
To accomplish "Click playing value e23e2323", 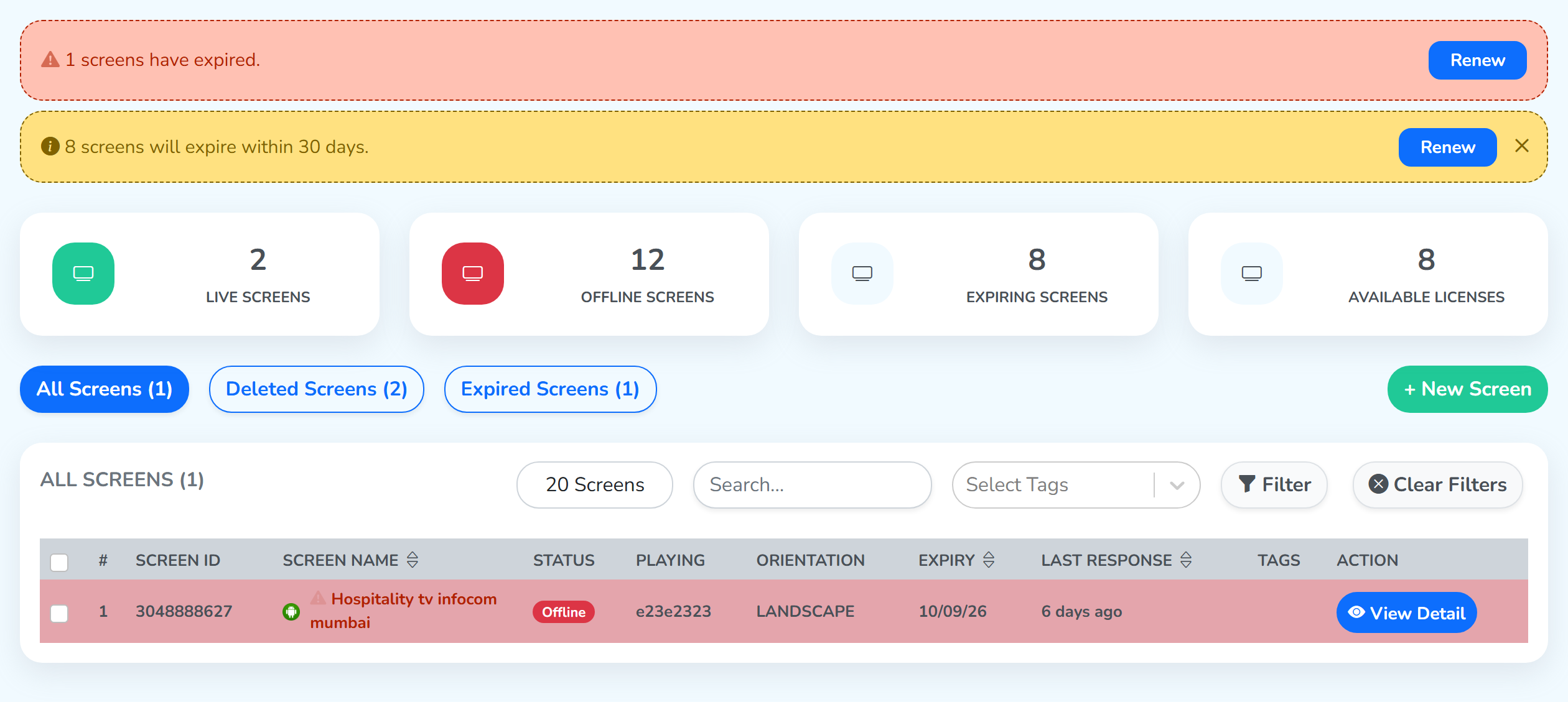I will [673, 611].
